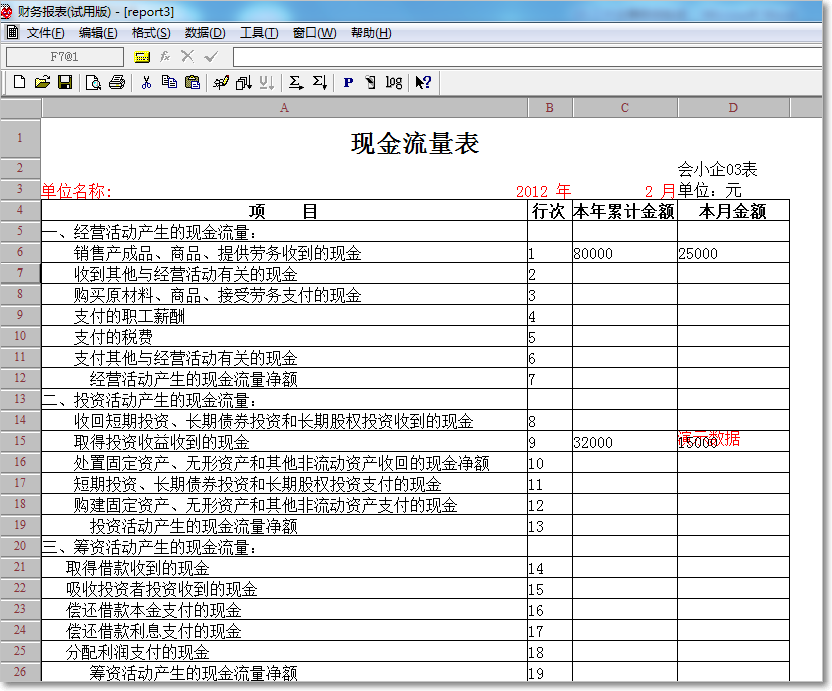
Task: Open print preview from the toolbar
Action: pyautogui.click(x=93, y=82)
